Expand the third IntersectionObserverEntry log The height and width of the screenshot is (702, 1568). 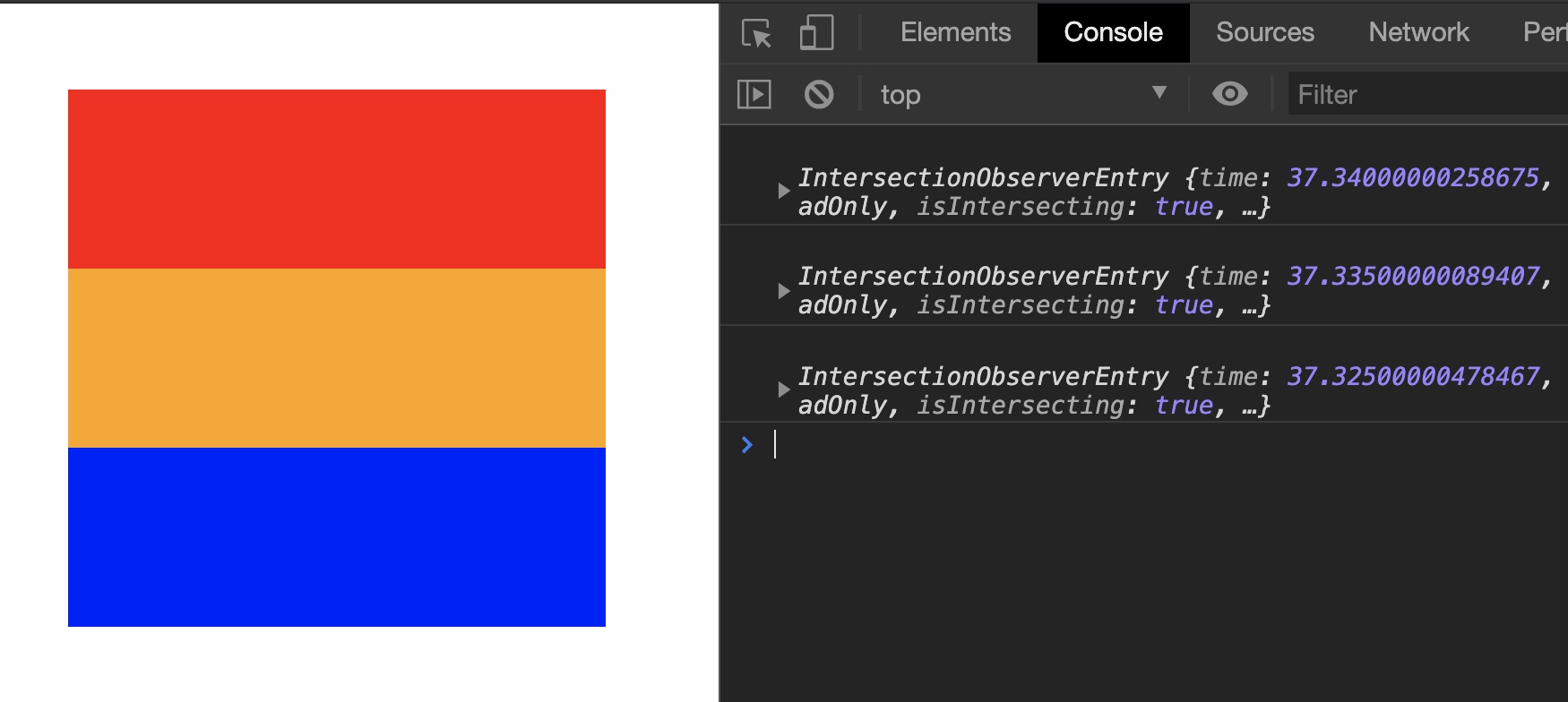pos(784,390)
